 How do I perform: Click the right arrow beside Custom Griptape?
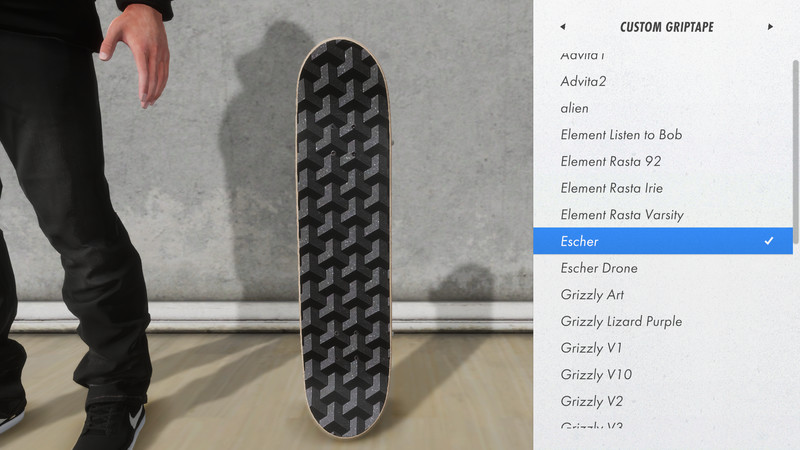pyautogui.click(x=770, y=27)
